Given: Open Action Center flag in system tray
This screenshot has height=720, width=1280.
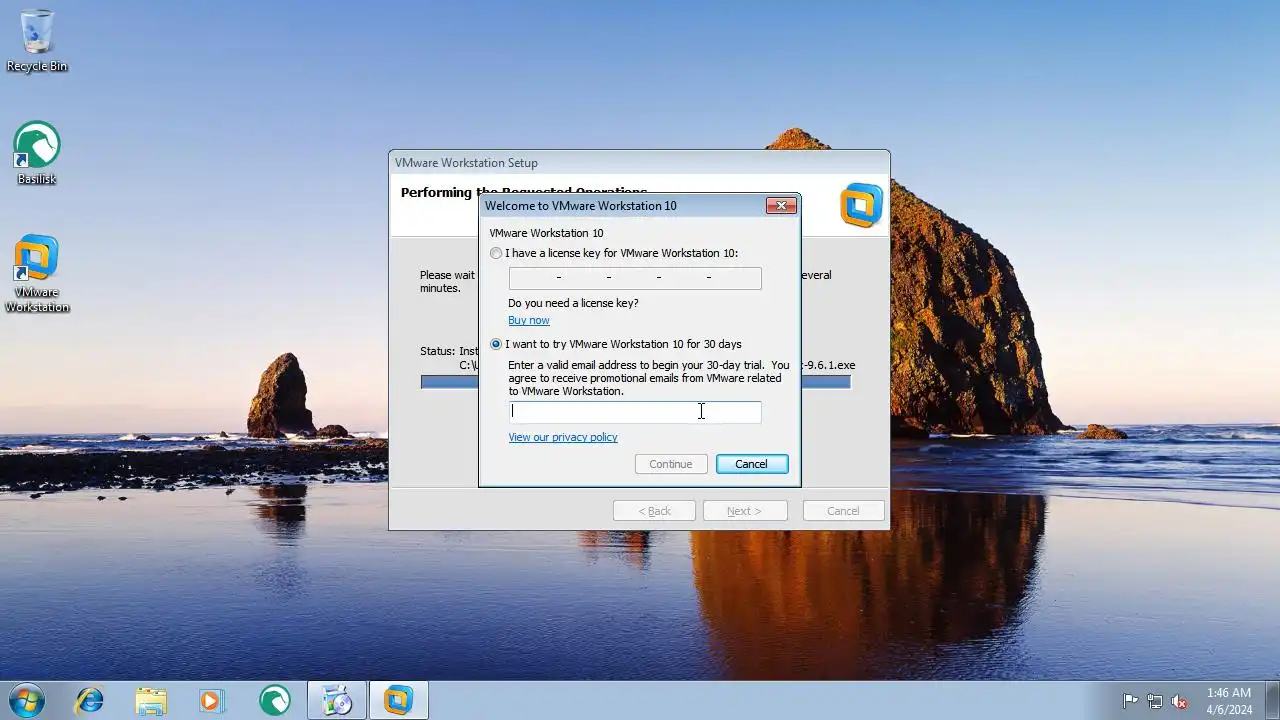Looking at the screenshot, I should pyautogui.click(x=1131, y=701).
